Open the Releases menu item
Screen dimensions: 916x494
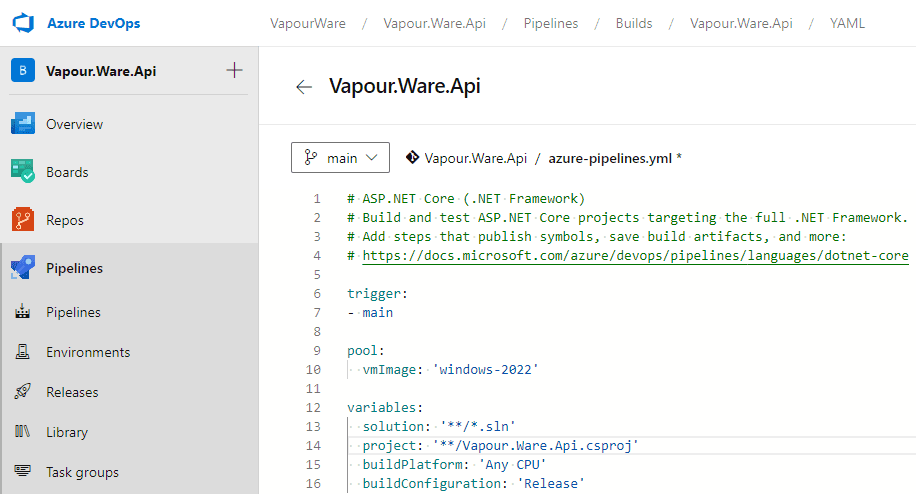(72, 392)
